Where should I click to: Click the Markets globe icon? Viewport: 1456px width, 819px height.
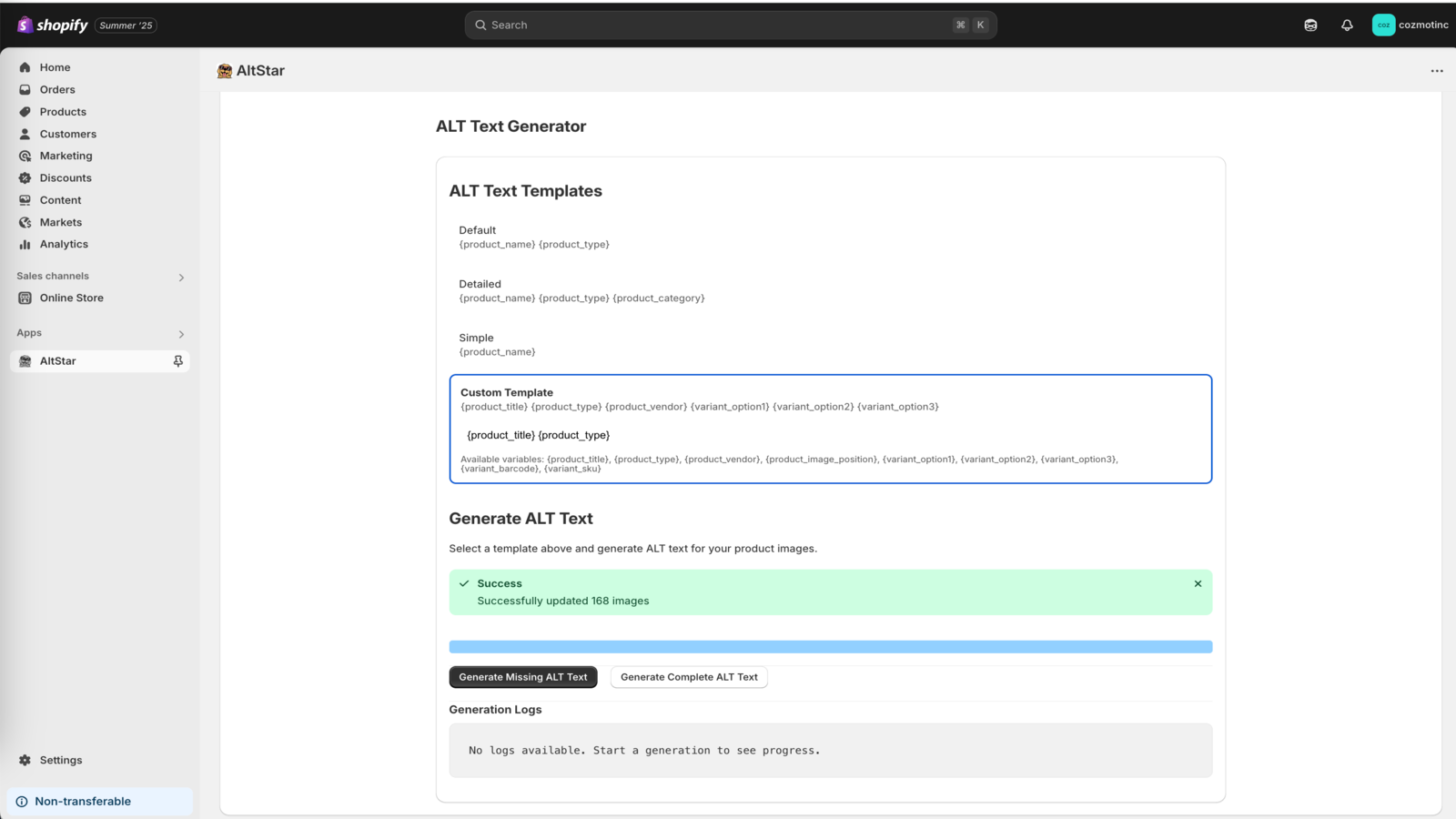click(x=25, y=222)
